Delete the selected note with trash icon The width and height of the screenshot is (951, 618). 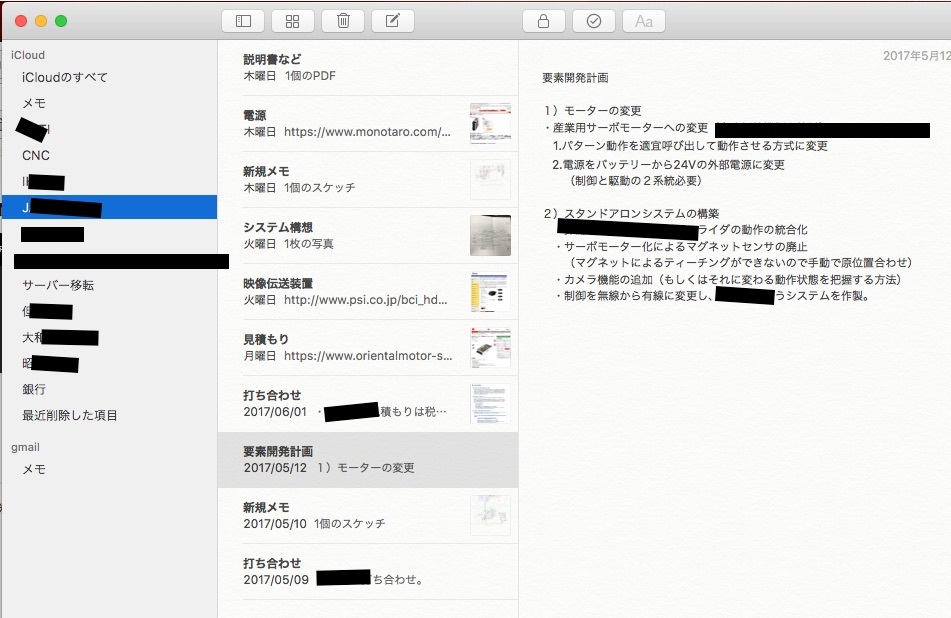[x=343, y=21]
